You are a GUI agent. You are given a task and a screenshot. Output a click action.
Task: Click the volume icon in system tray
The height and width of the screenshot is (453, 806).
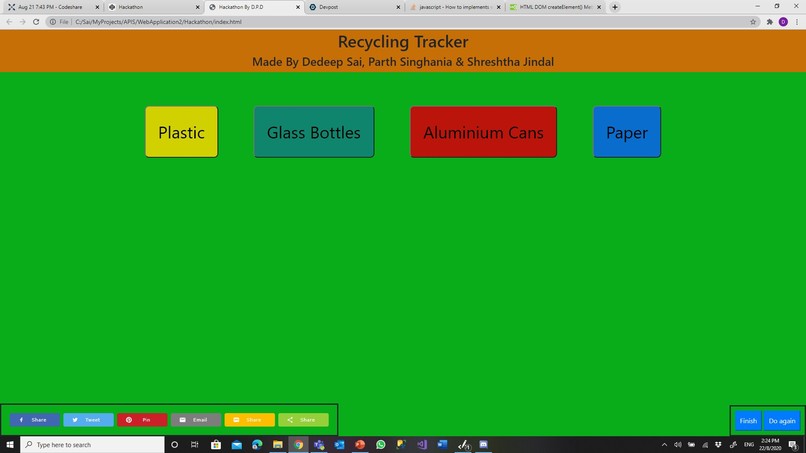point(677,444)
